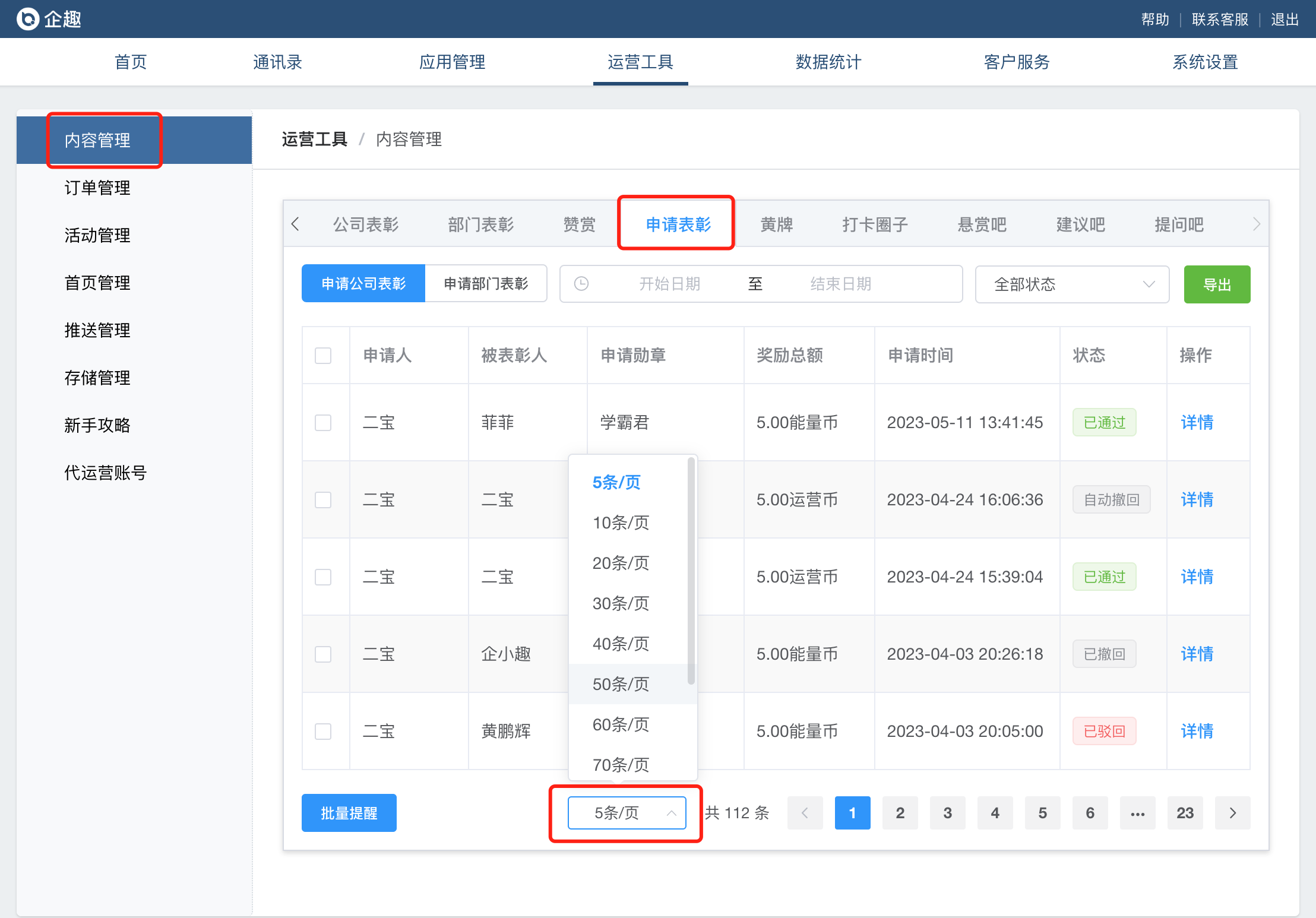Viewport: 1316px width, 918px height.
Task: Check the row with 菲菲 as 被表彰人
Action: coord(323,423)
